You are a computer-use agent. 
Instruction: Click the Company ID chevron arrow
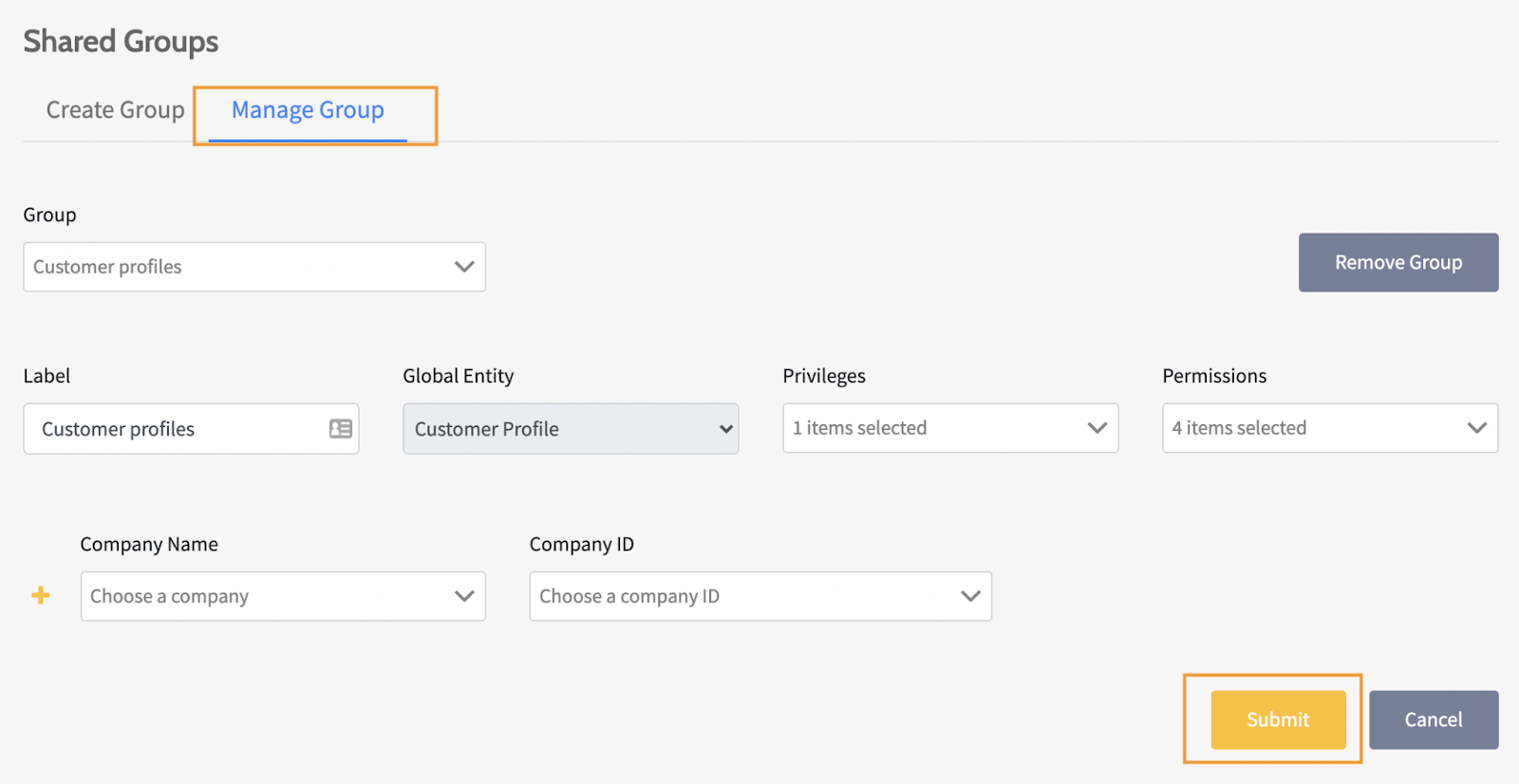tap(970, 596)
